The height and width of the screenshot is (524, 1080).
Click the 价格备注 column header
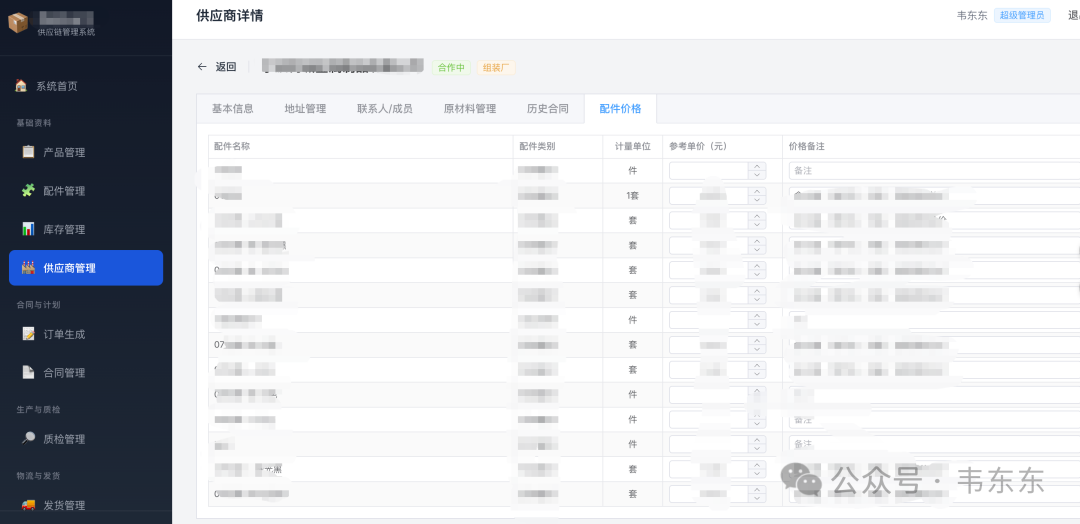(807, 147)
